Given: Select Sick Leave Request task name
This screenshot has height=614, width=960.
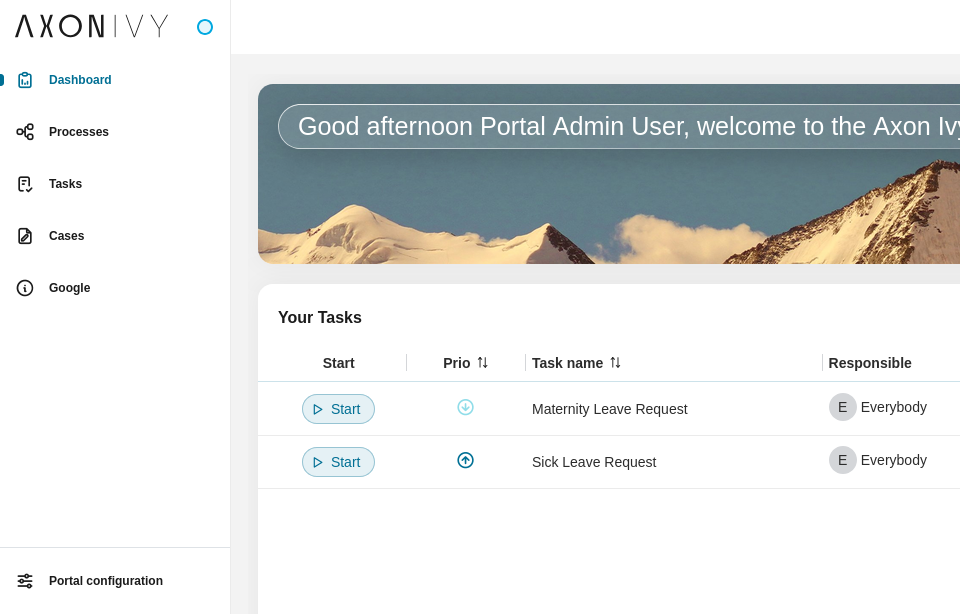Looking at the screenshot, I should tap(594, 462).
